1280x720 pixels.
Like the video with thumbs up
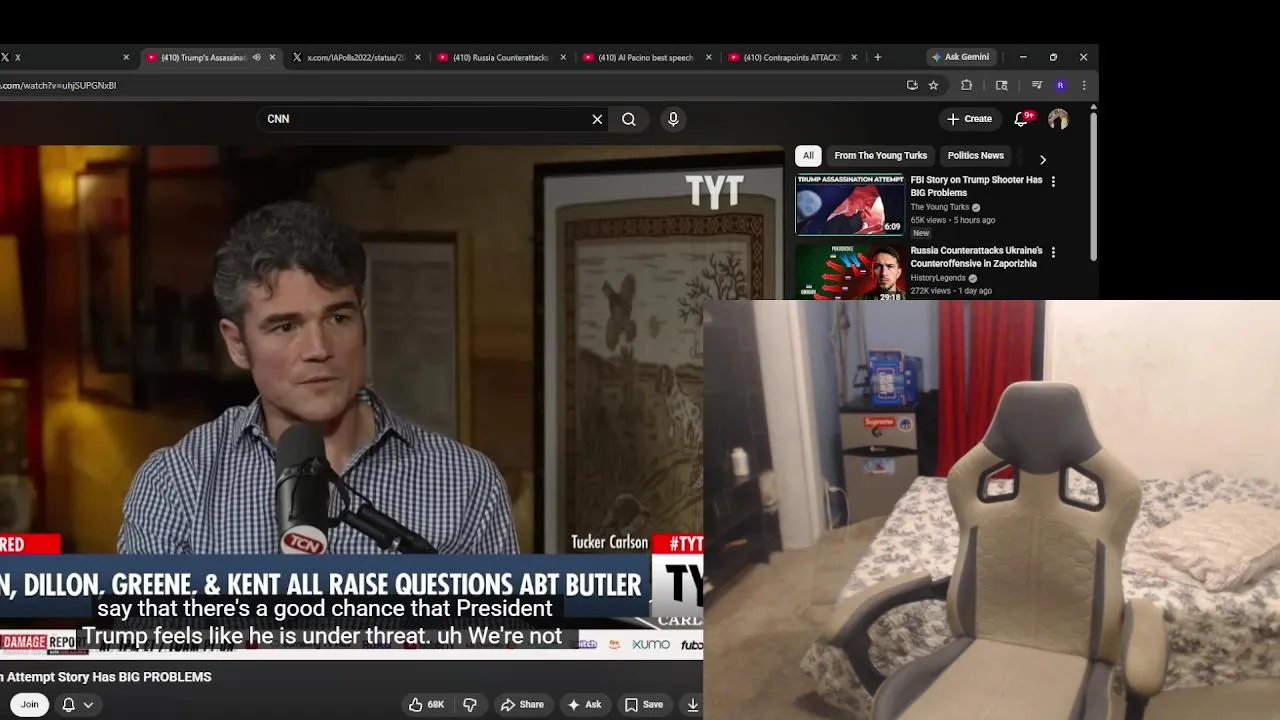[416, 705]
